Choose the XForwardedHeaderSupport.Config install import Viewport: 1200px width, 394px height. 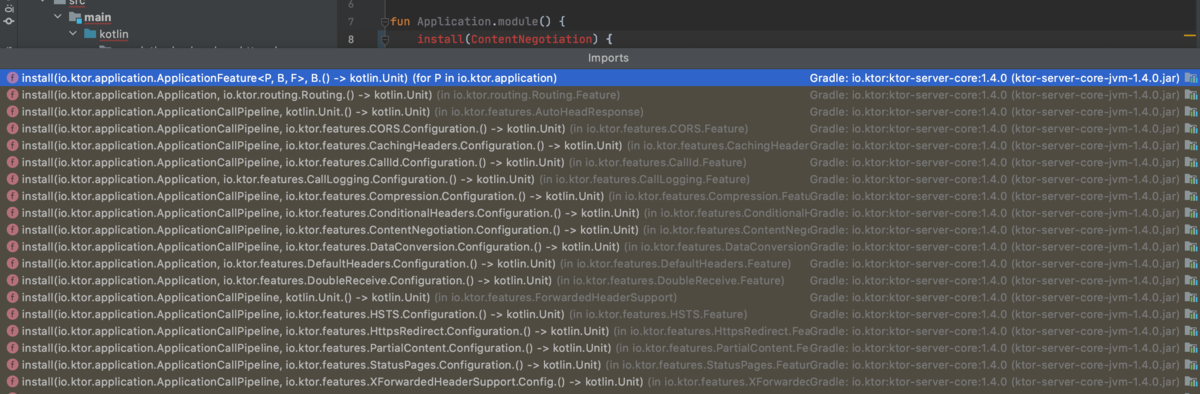pyautogui.click(x=600, y=382)
